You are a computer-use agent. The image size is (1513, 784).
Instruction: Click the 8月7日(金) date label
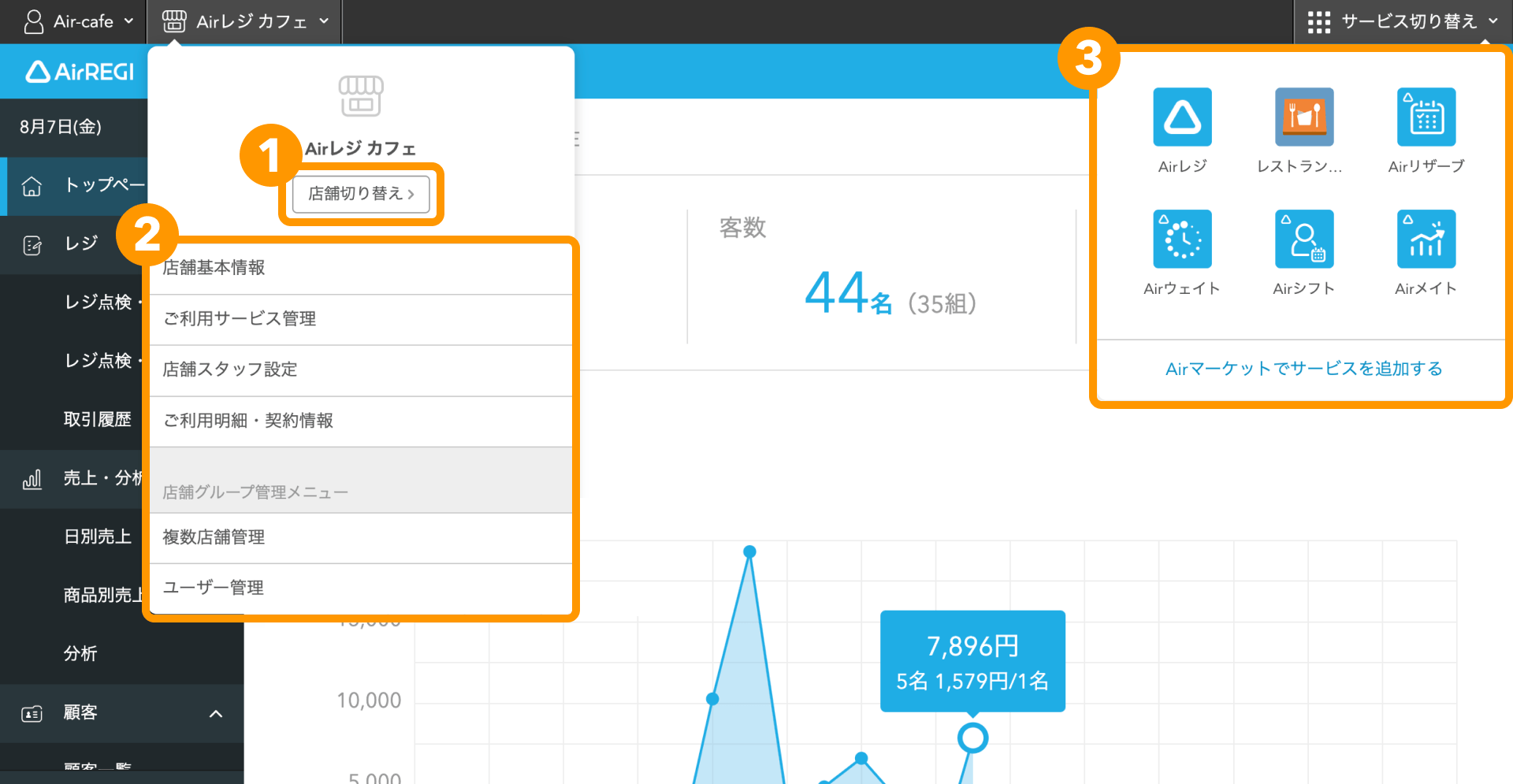point(61,127)
